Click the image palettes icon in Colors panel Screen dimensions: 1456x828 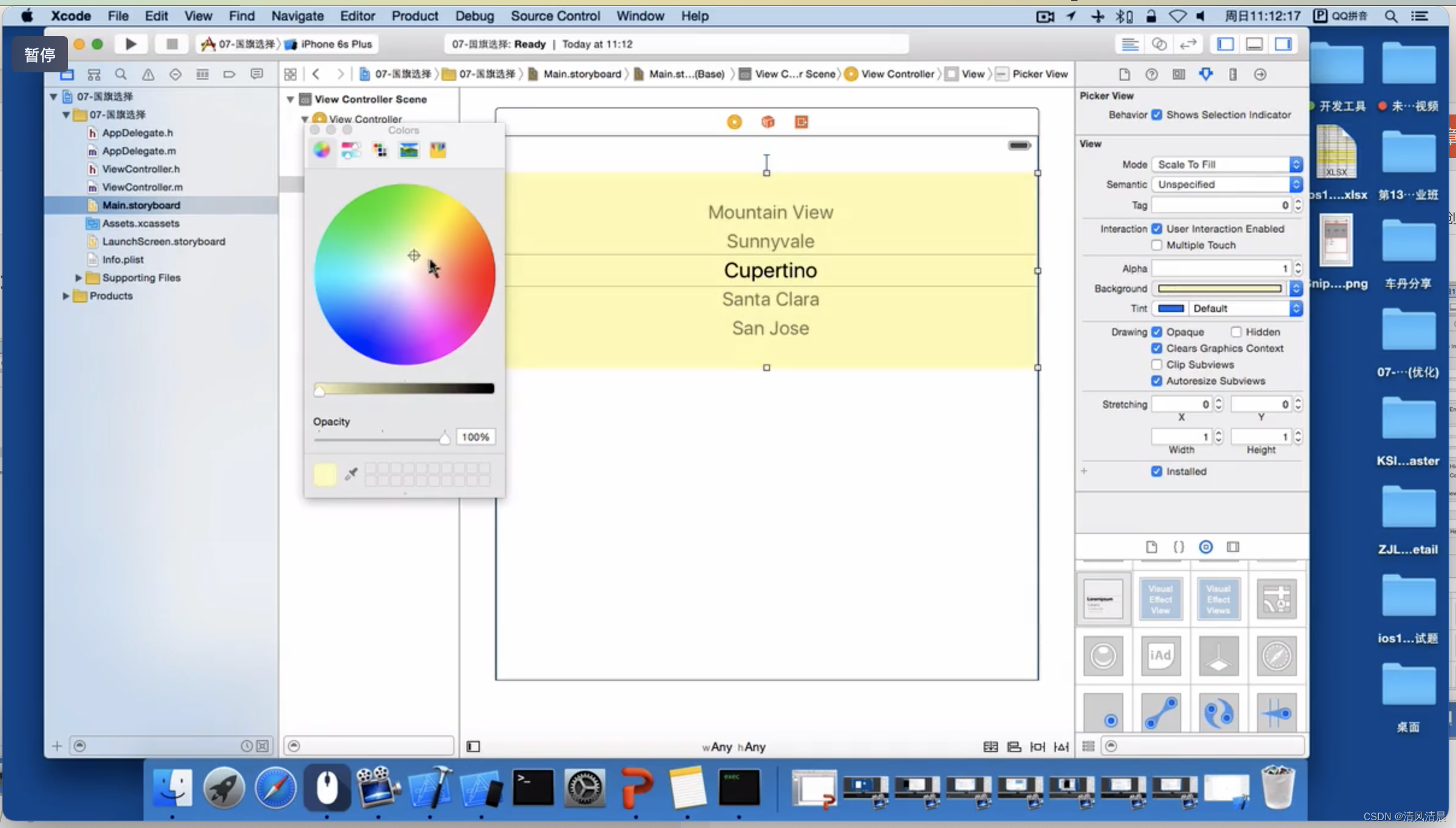409,150
